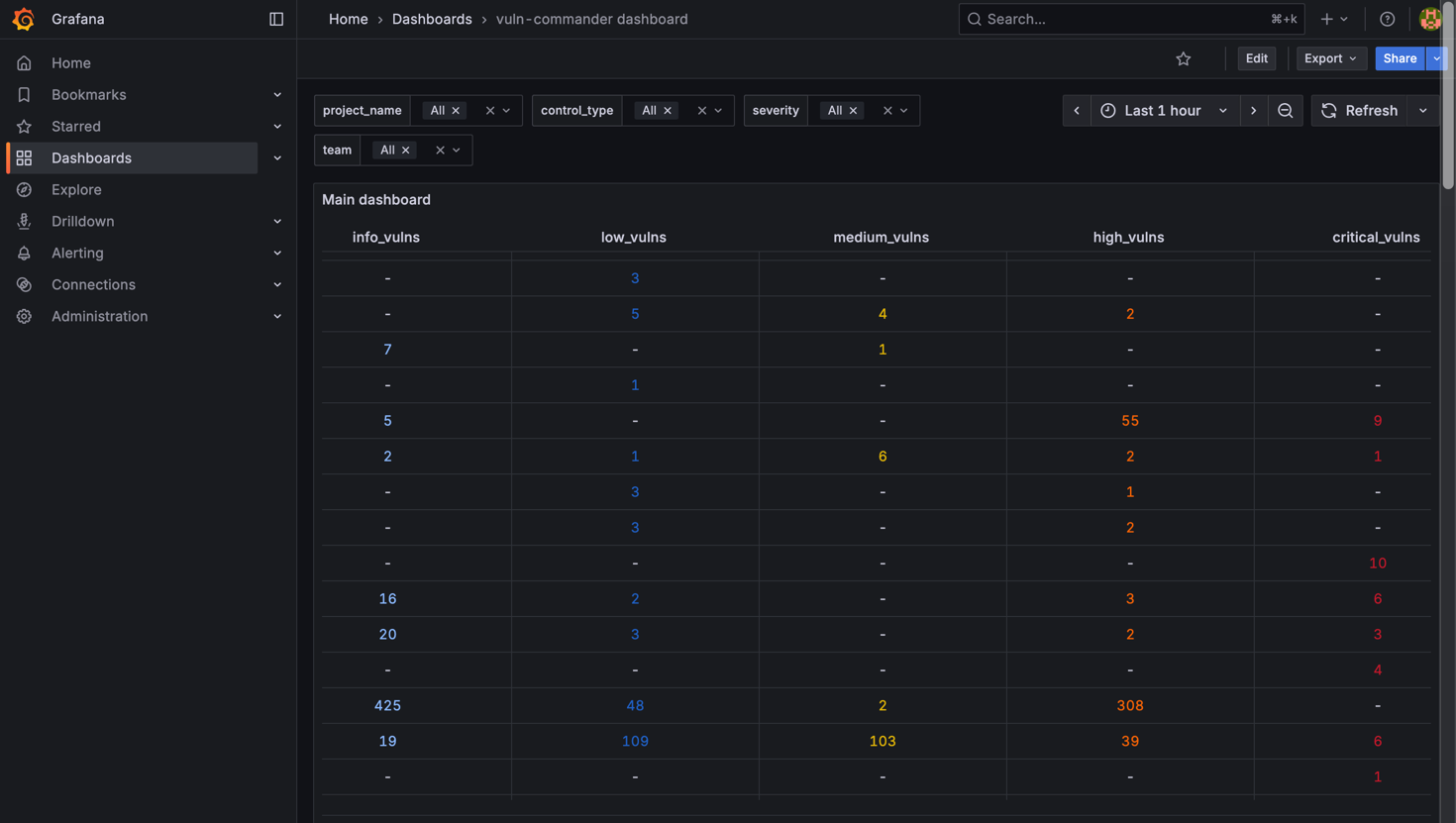Click the Bookmarks icon in sidebar
The width and height of the screenshot is (1456, 823).
click(24, 95)
